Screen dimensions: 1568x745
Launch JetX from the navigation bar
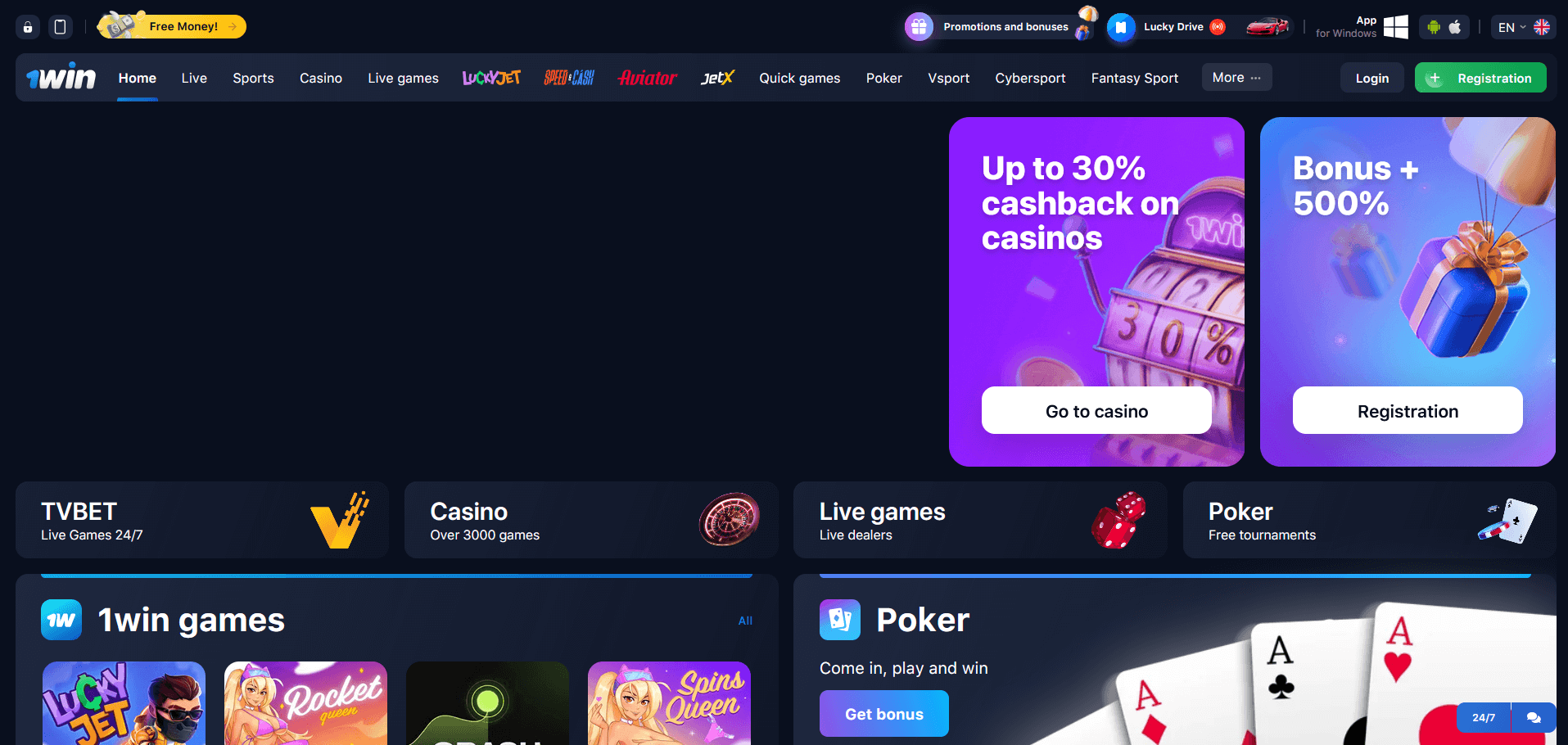[717, 78]
